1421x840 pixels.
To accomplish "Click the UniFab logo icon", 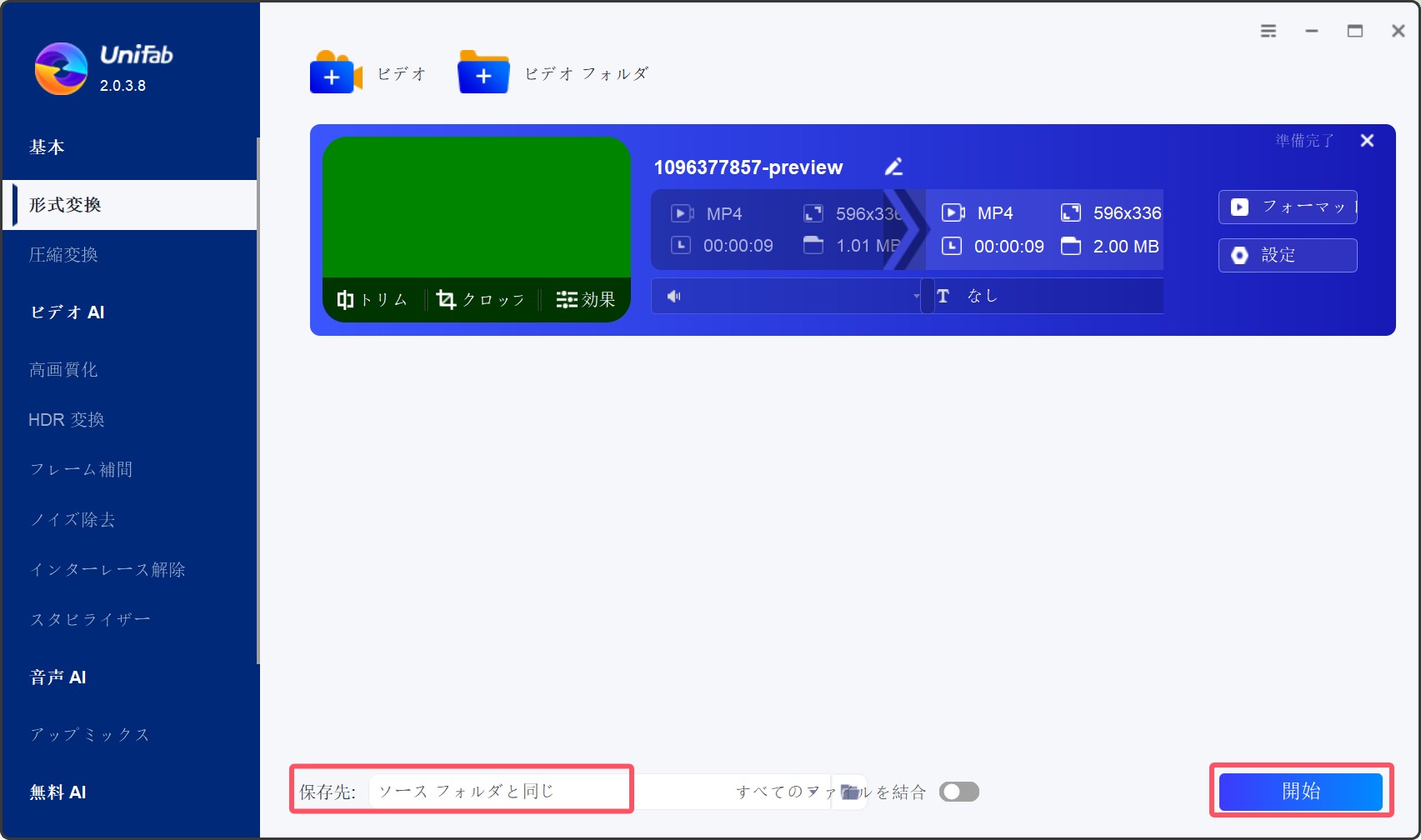I will (x=61, y=68).
